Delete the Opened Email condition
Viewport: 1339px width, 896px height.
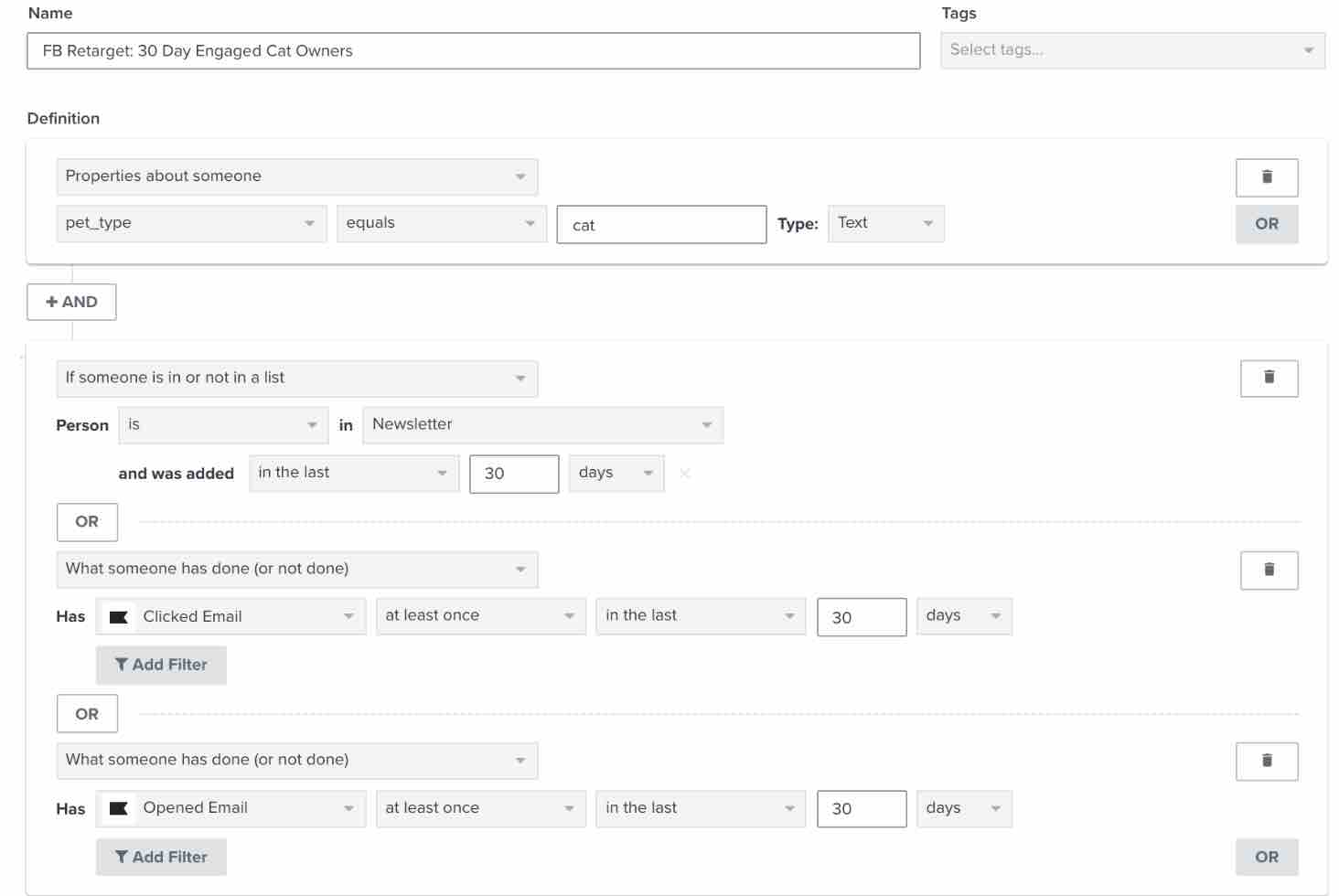(x=1268, y=760)
